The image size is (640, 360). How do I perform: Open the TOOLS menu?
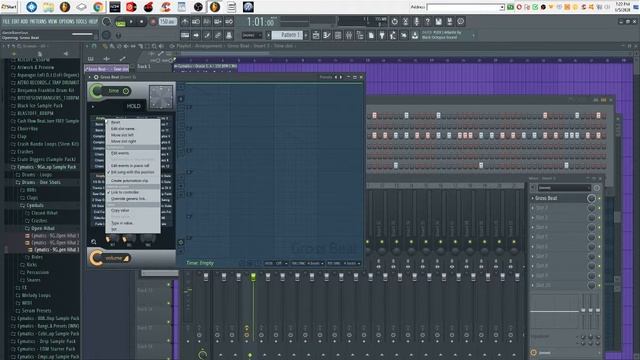pyautogui.click(x=82, y=22)
